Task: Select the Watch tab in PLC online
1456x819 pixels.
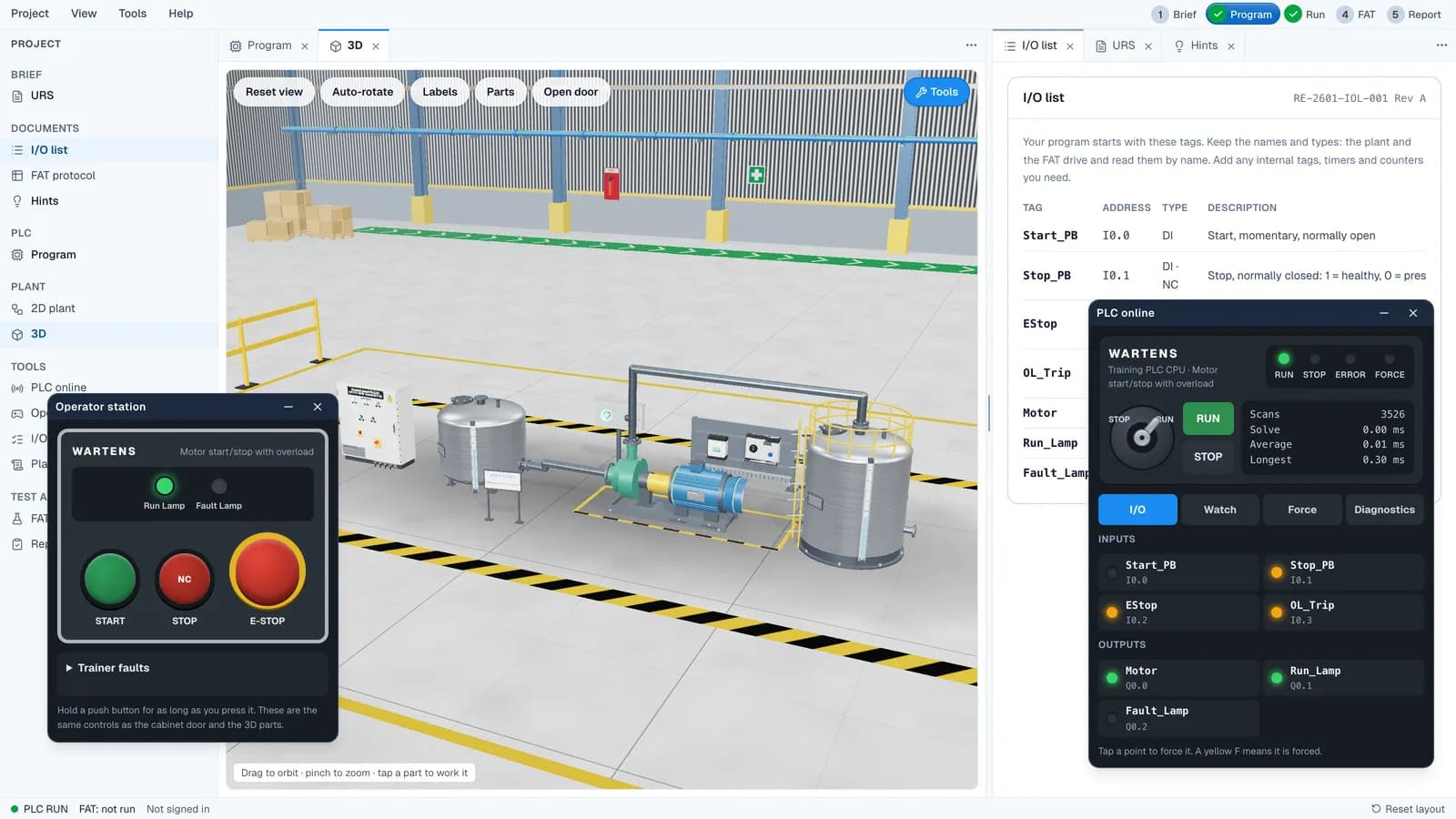Action: coord(1220,510)
